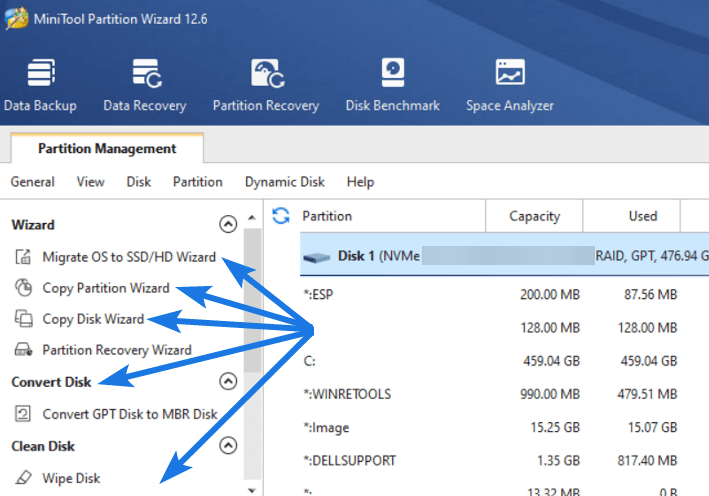Image resolution: width=709 pixels, height=496 pixels.
Task: Select the *:Image partition row
Action: point(504,427)
